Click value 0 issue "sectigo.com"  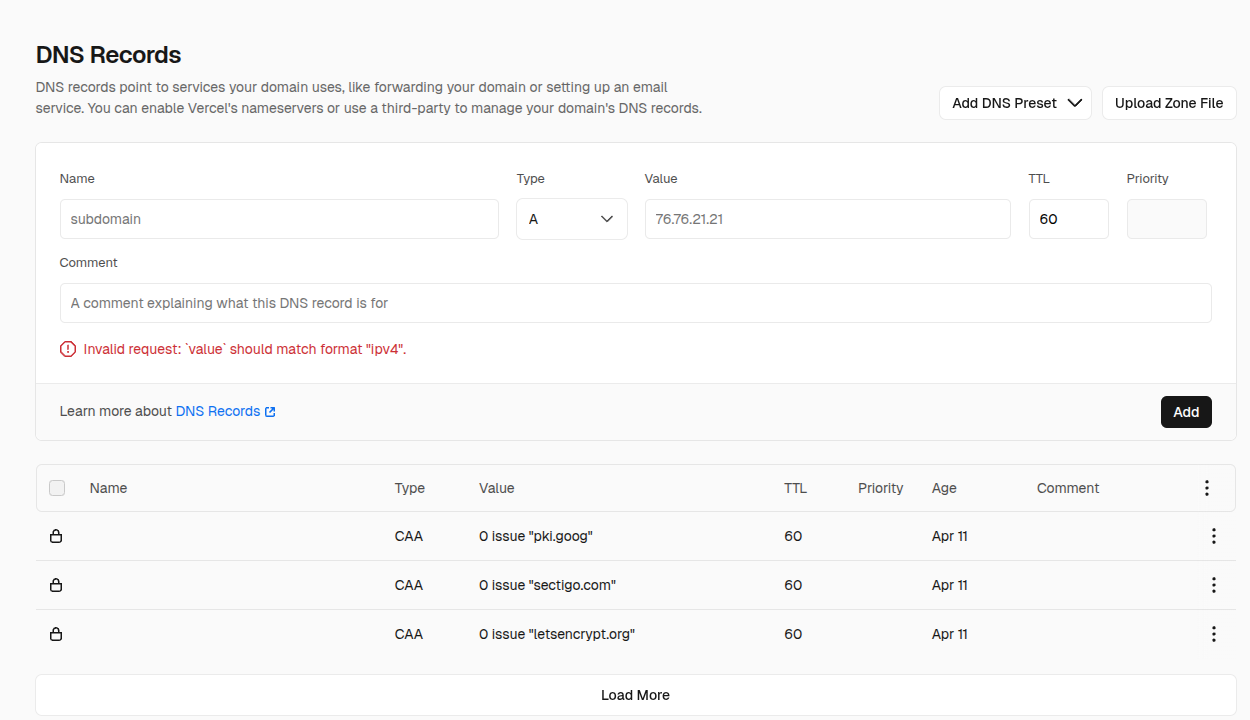[547, 585]
